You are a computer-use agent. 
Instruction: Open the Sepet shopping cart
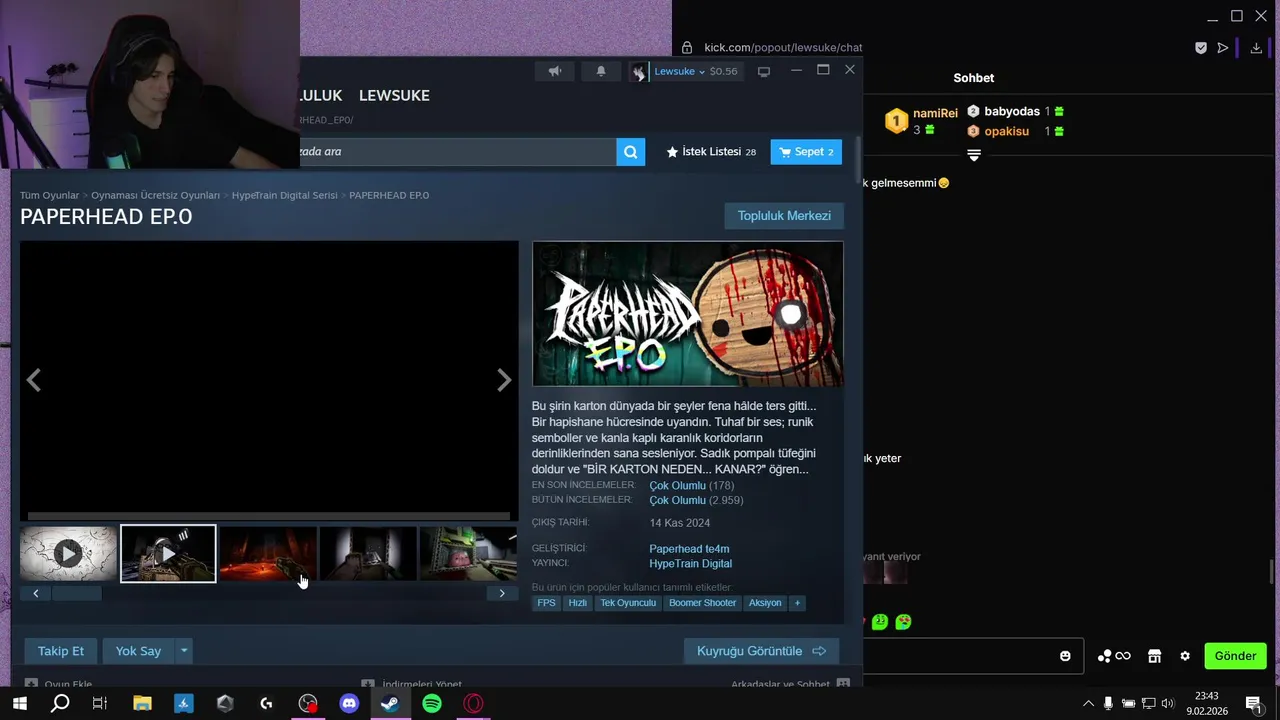[x=806, y=152]
